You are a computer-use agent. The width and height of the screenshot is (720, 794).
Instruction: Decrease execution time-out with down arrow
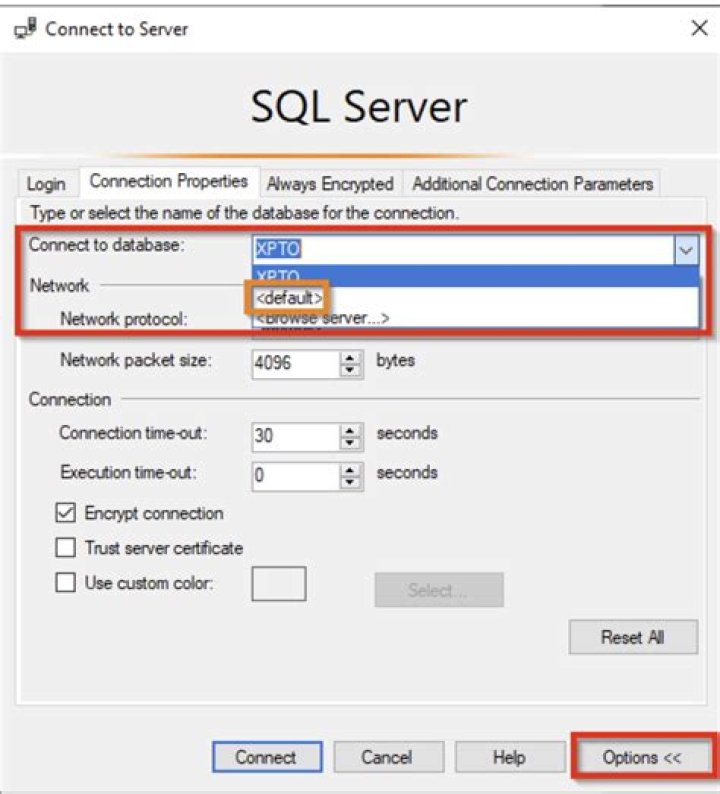pos(350,483)
